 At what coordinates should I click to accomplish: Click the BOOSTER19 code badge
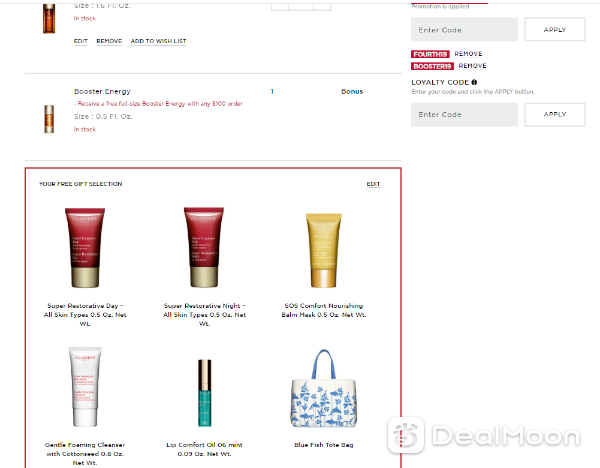point(432,67)
